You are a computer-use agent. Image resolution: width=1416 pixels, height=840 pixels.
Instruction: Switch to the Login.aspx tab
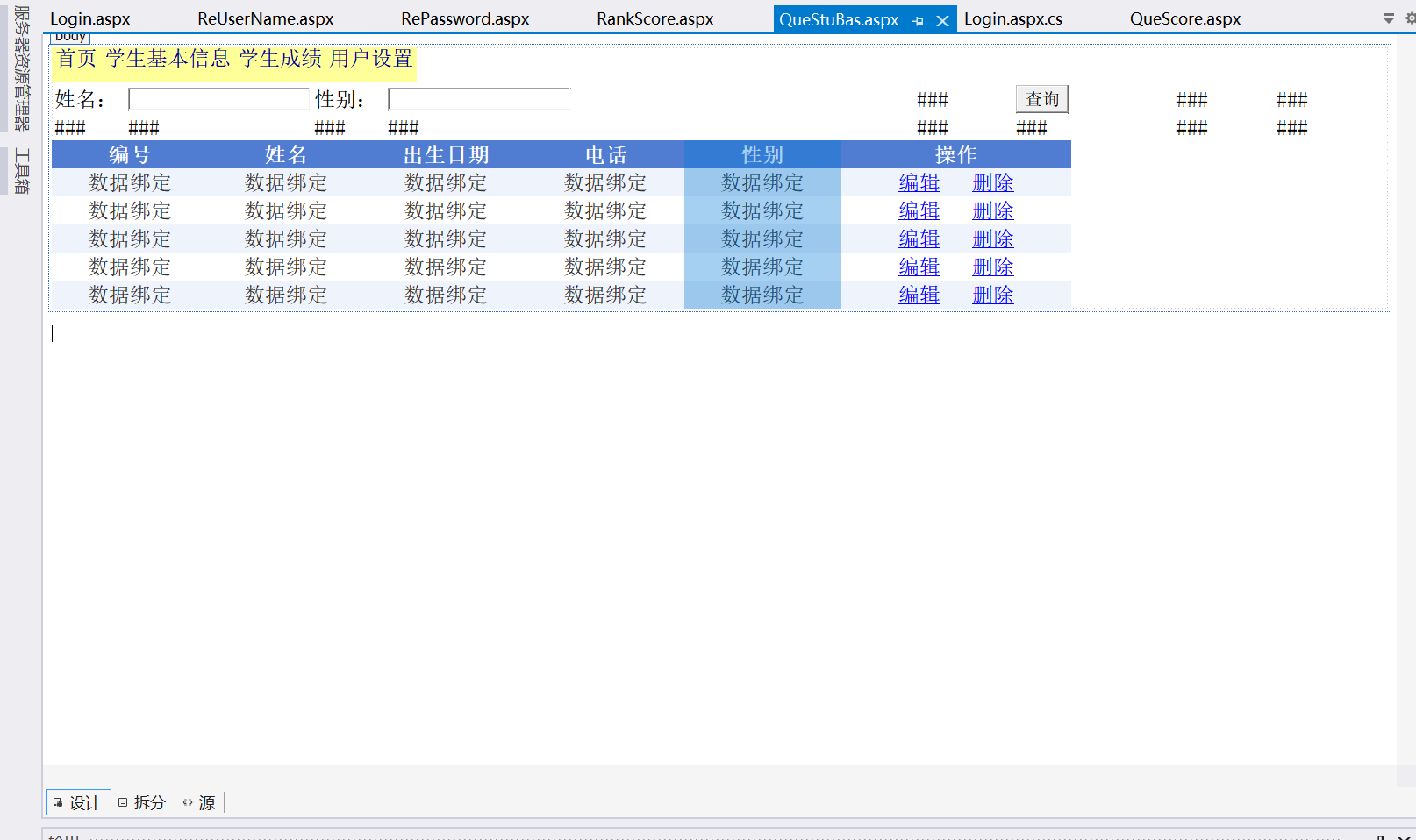point(89,18)
